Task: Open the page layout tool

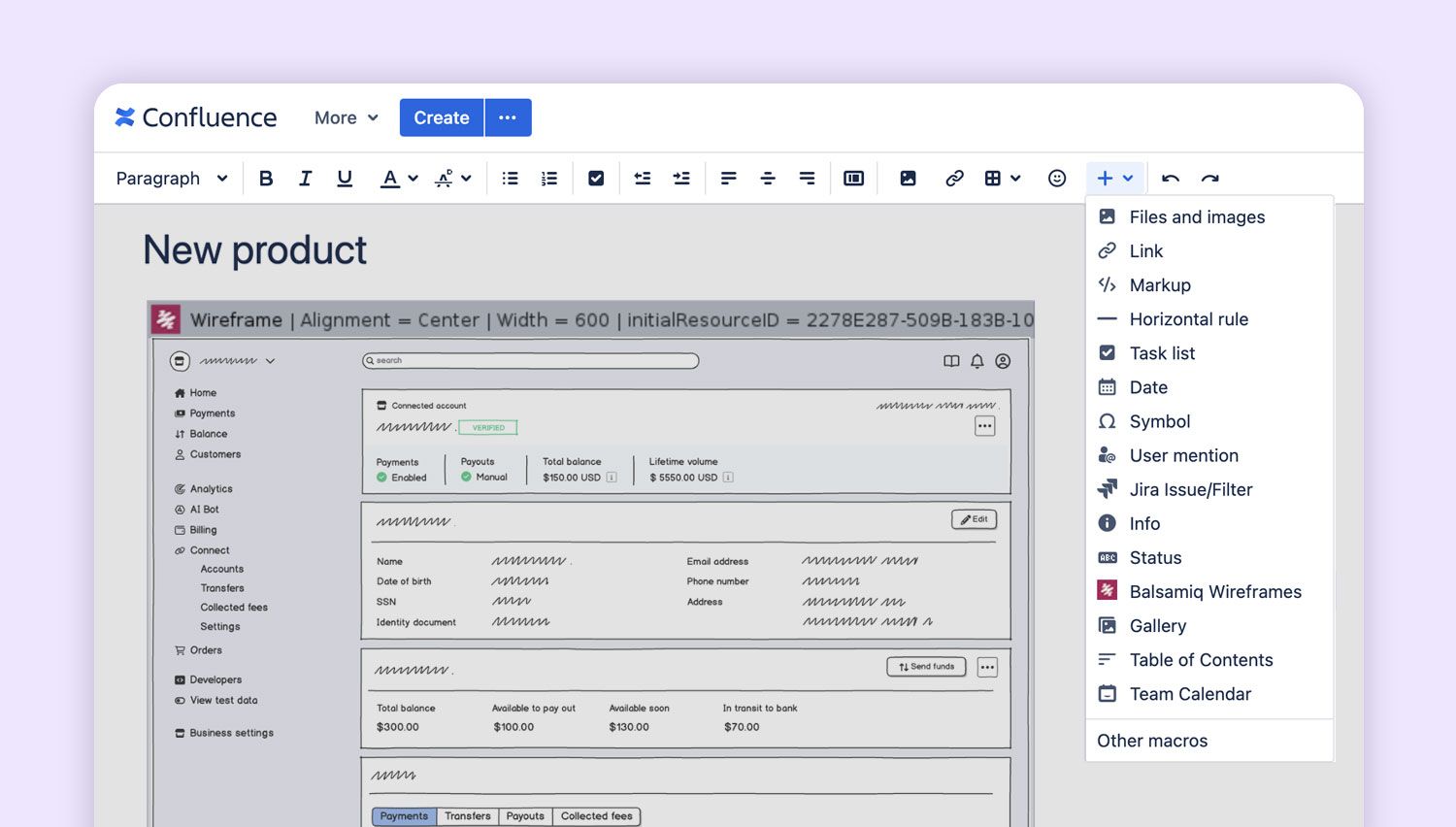Action: (x=854, y=178)
